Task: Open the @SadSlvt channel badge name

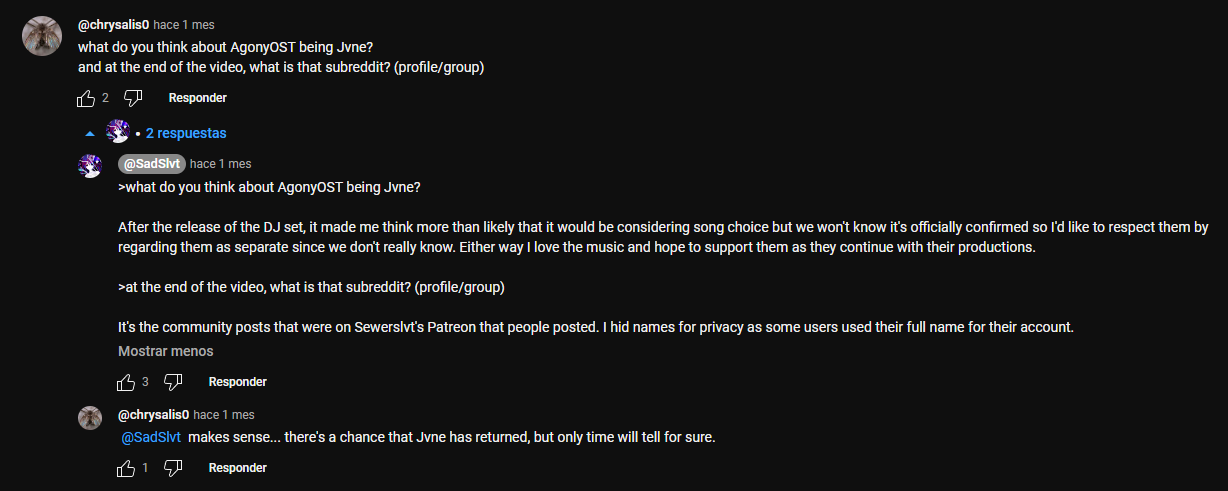Action: tap(152, 164)
